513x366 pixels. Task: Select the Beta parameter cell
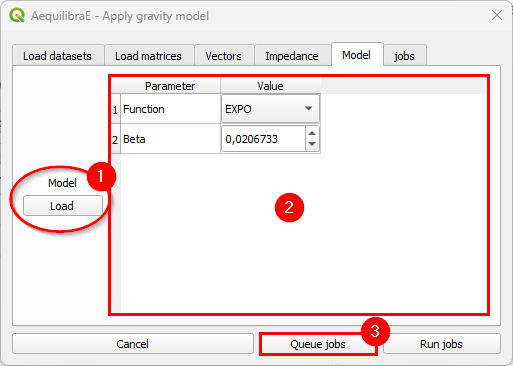click(170, 139)
